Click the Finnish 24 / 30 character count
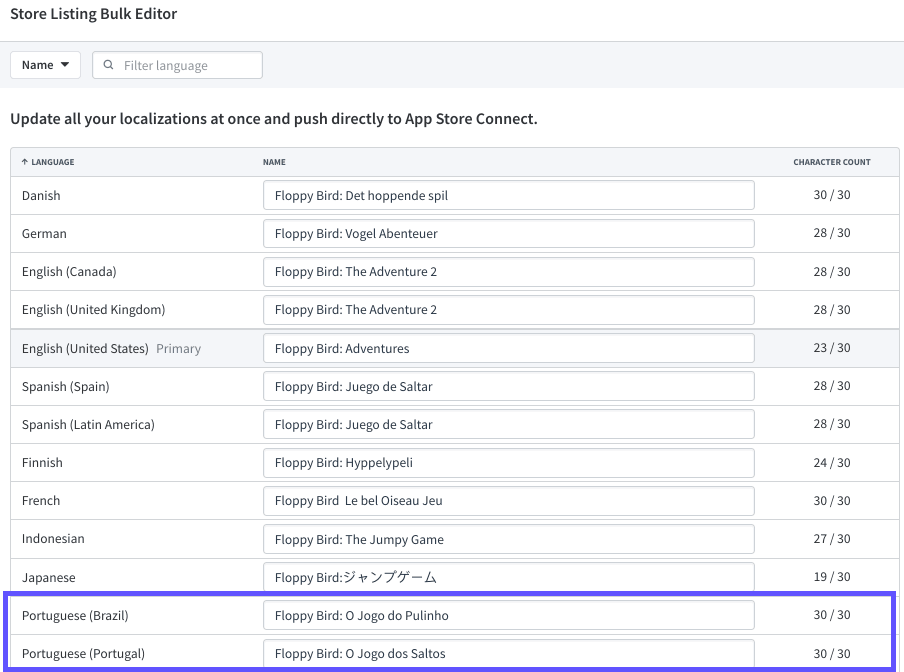The image size is (904, 672). pyautogui.click(x=831, y=462)
